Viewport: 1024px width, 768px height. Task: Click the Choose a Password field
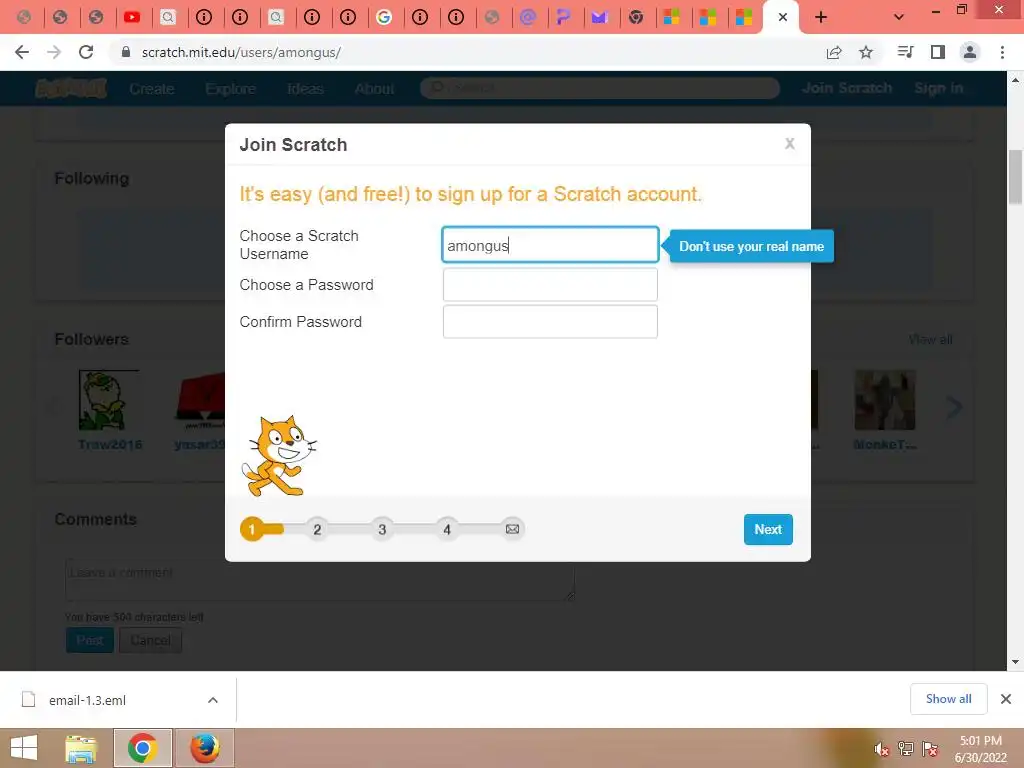point(550,285)
